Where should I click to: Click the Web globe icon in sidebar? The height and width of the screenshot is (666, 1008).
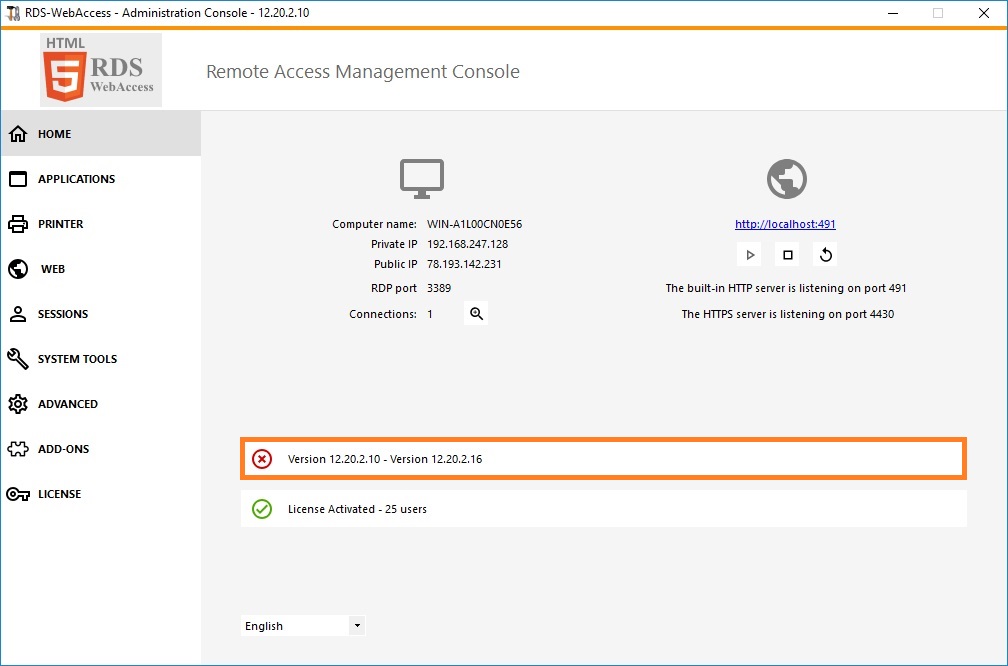click(18, 269)
